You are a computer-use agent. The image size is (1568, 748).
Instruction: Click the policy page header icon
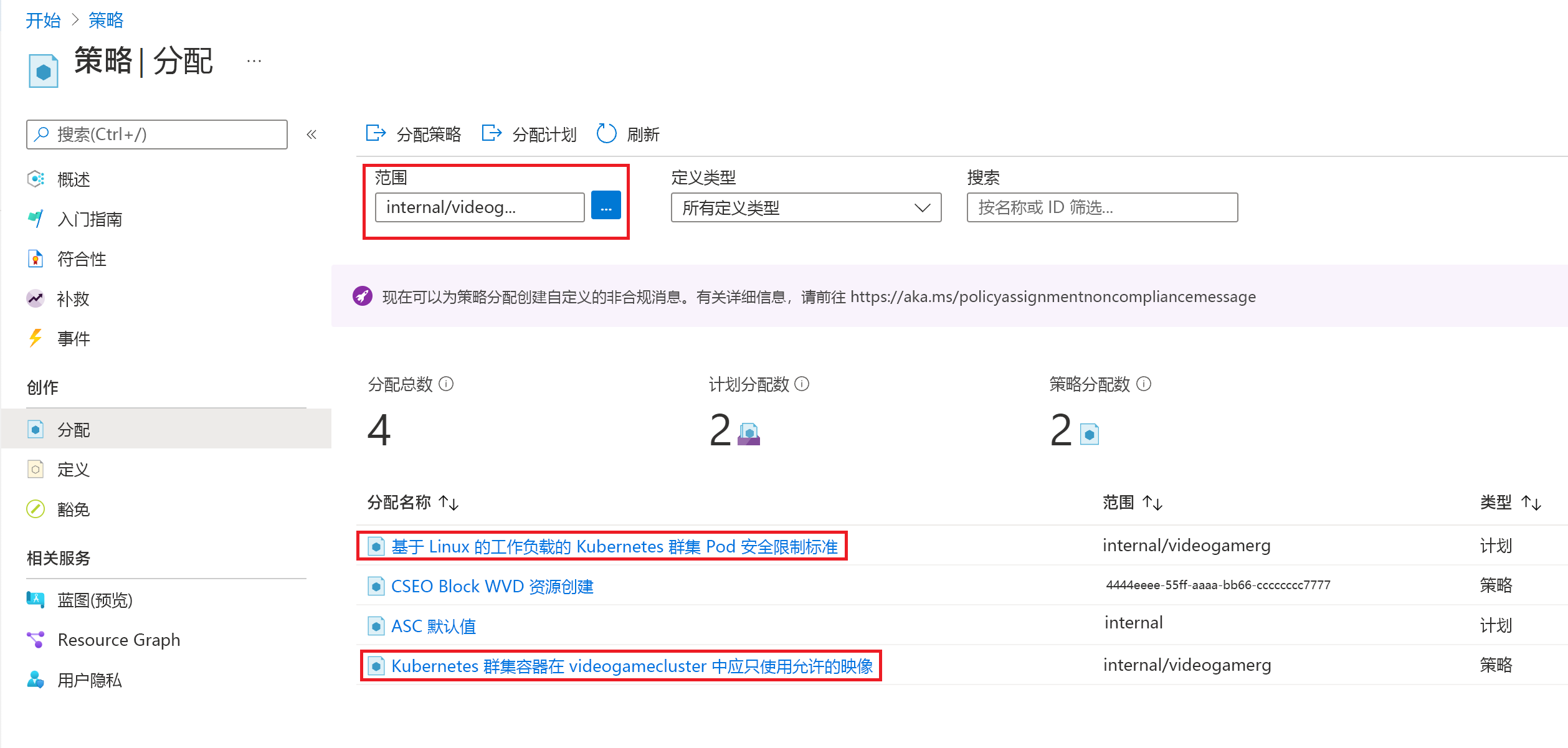tap(43, 71)
